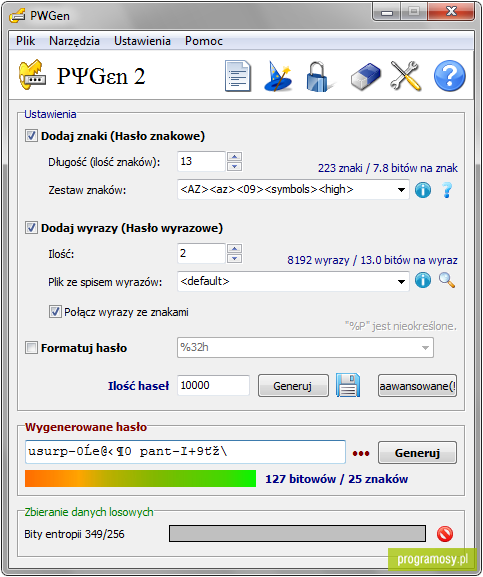Enable Formatuj hasło checkbox

pos(31,348)
